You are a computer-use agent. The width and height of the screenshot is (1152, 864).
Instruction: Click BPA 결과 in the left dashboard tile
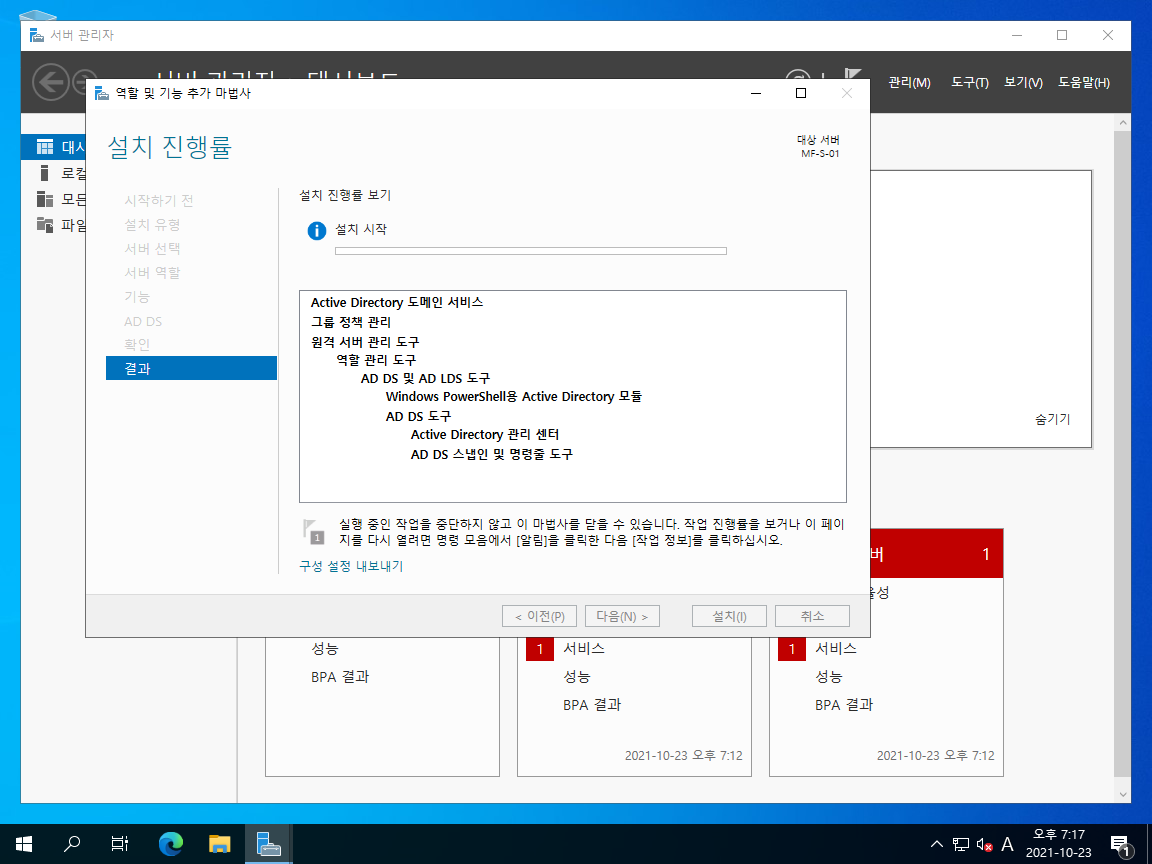(x=340, y=677)
